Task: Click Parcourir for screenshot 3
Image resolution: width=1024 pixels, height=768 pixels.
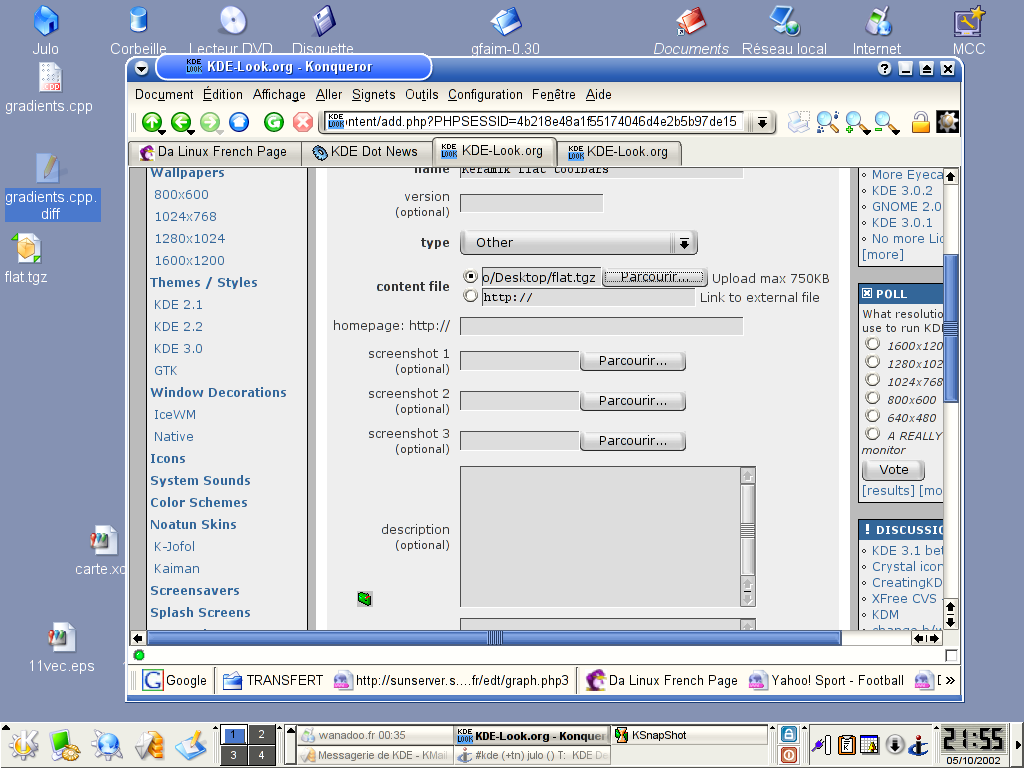Action: tap(632, 441)
